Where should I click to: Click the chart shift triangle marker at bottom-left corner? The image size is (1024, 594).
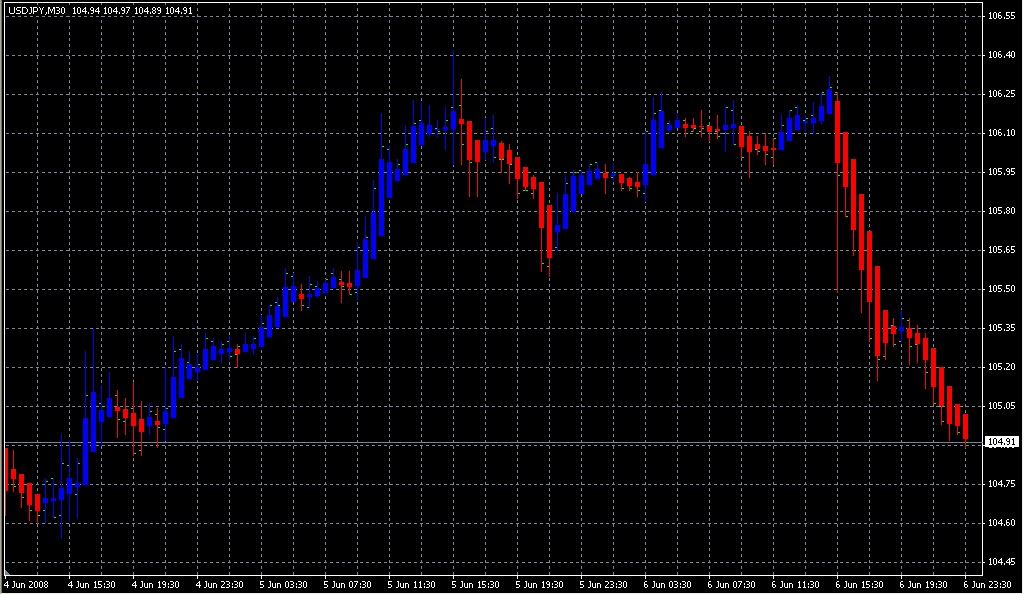coord(7,572)
